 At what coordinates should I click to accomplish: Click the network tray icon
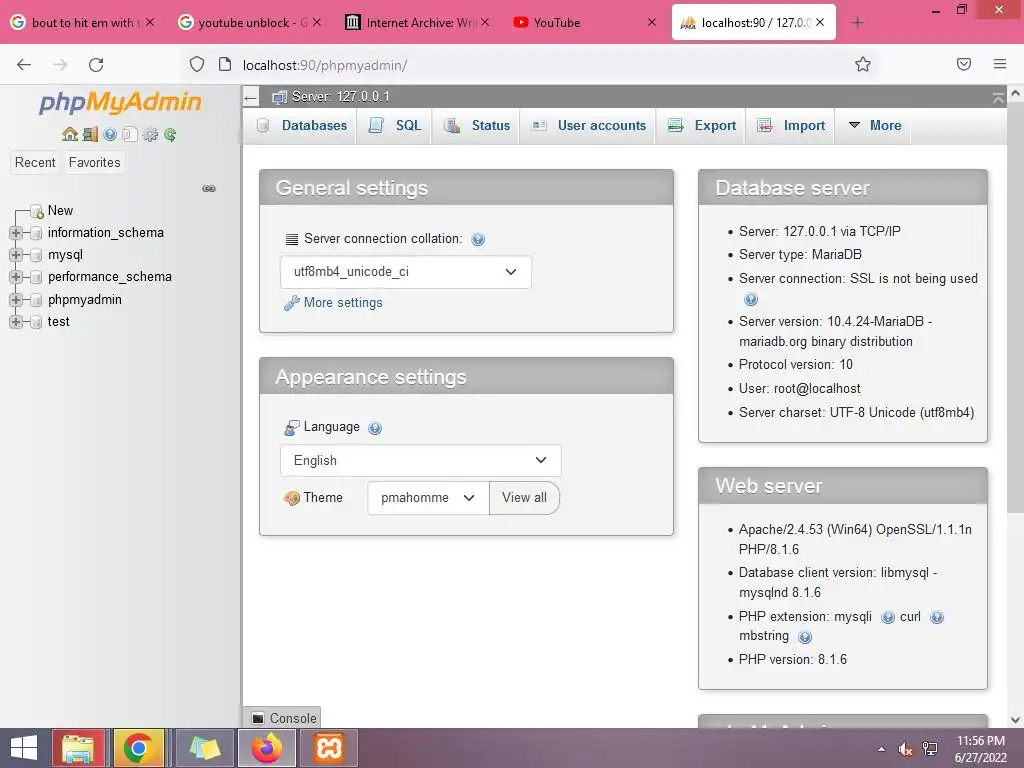coord(930,749)
